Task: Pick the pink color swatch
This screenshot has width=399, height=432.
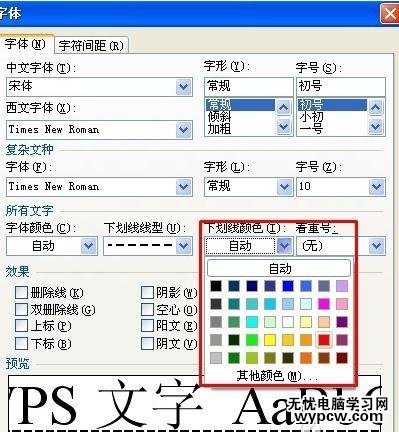Action: [x=342, y=304]
